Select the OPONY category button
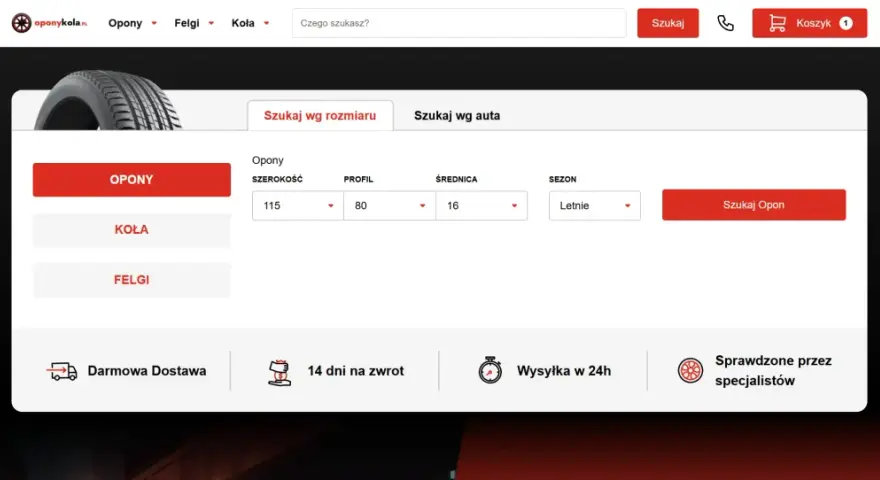The width and height of the screenshot is (880, 480). (x=131, y=180)
